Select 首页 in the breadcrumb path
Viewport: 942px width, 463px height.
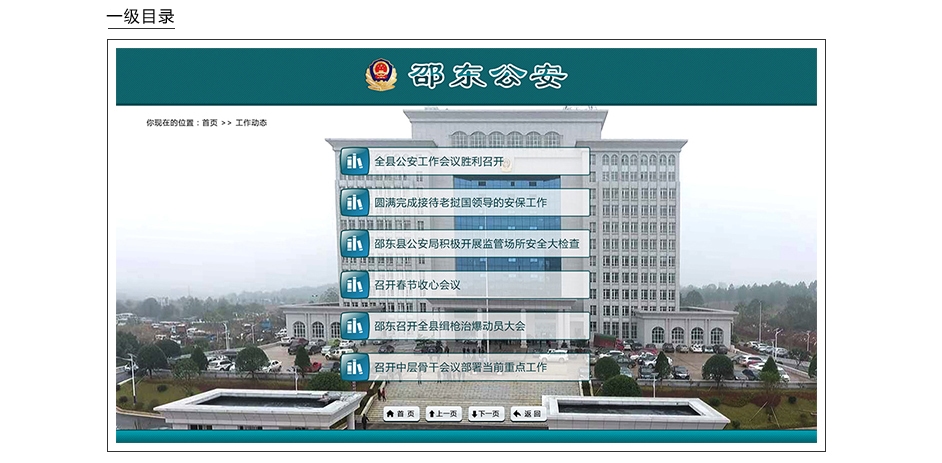coord(209,123)
